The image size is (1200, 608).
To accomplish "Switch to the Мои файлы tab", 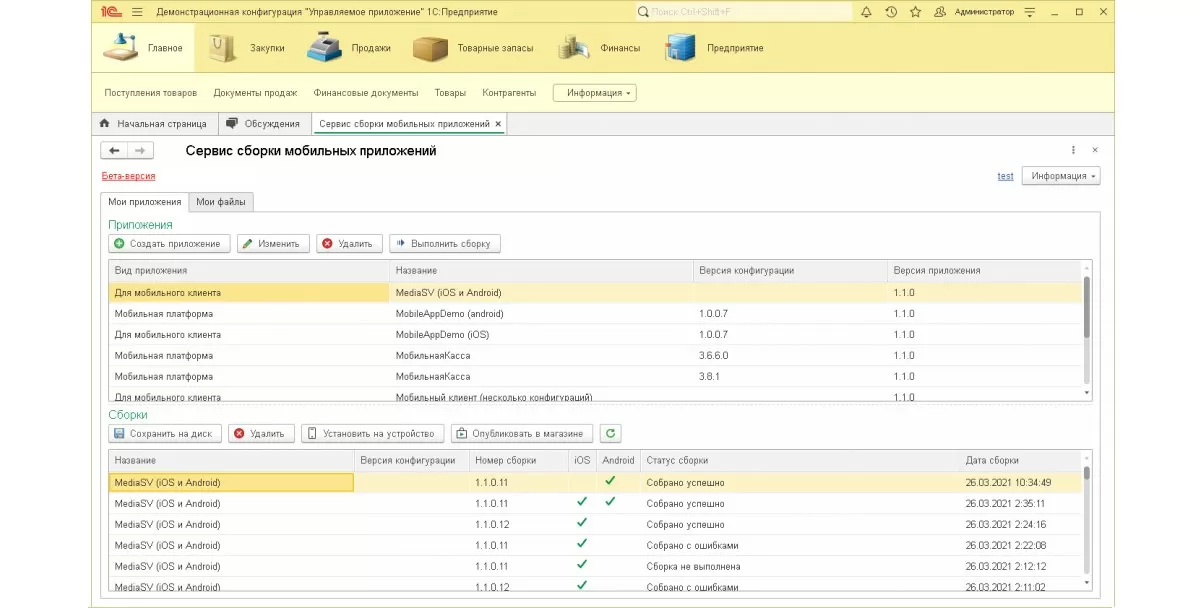I will pyautogui.click(x=221, y=202).
